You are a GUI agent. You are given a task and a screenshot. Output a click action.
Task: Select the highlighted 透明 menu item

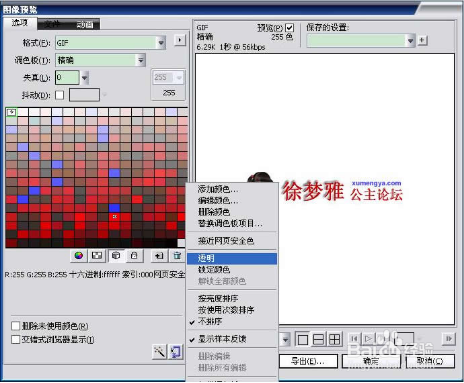click(x=232, y=258)
